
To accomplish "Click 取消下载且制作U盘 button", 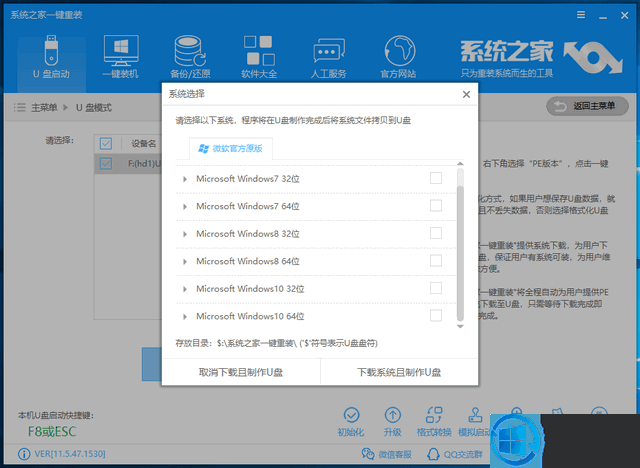I will (241, 372).
